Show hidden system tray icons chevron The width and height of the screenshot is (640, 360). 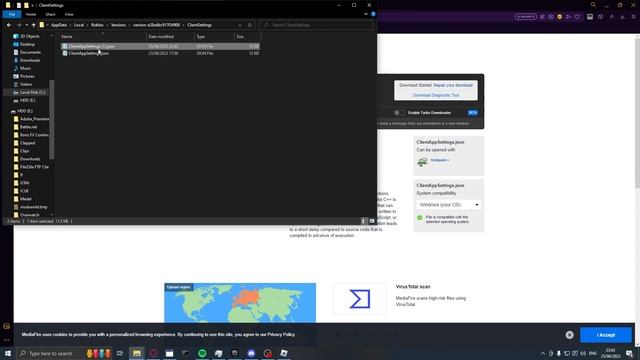tap(543, 353)
